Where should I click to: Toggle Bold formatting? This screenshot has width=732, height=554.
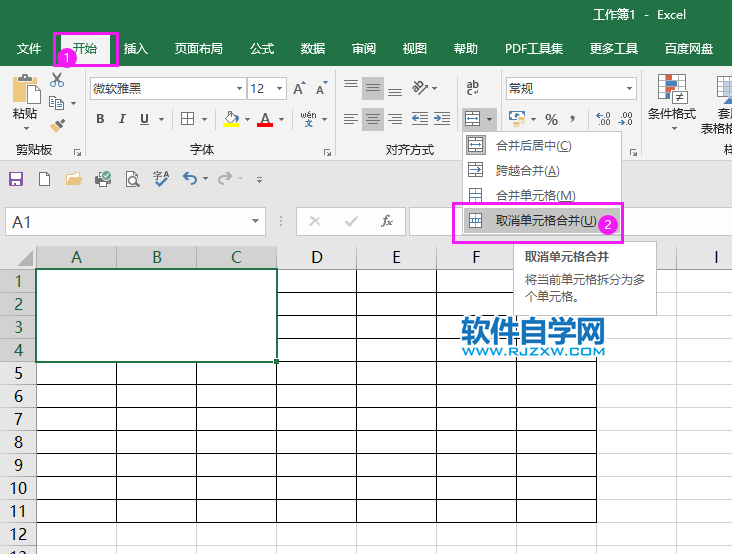click(x=100, y=119)
